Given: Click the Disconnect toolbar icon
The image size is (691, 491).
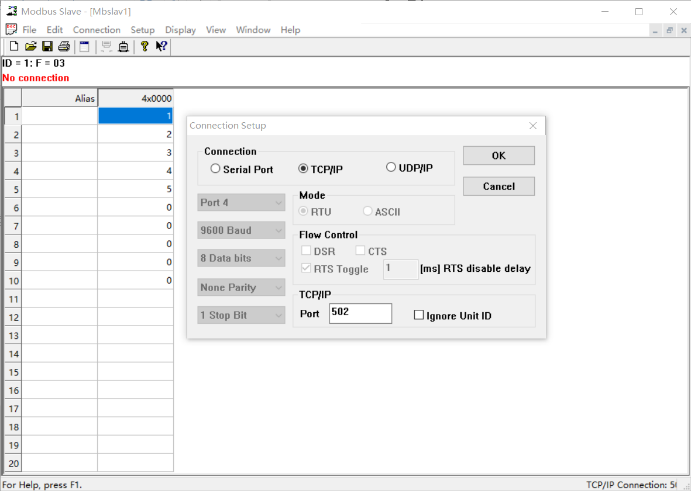Looking at the screenshot, I should [123, 46].
